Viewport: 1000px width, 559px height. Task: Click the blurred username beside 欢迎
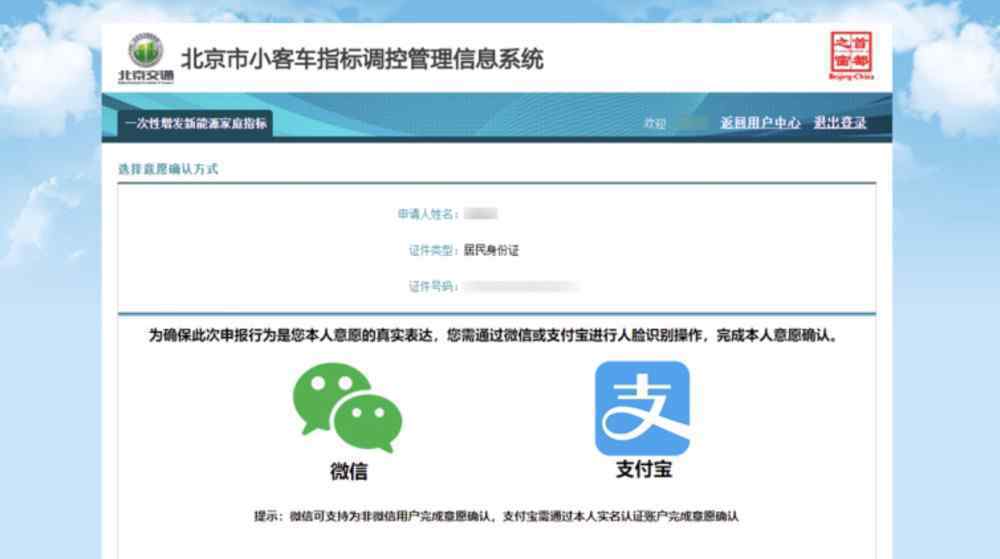point(691,123)
